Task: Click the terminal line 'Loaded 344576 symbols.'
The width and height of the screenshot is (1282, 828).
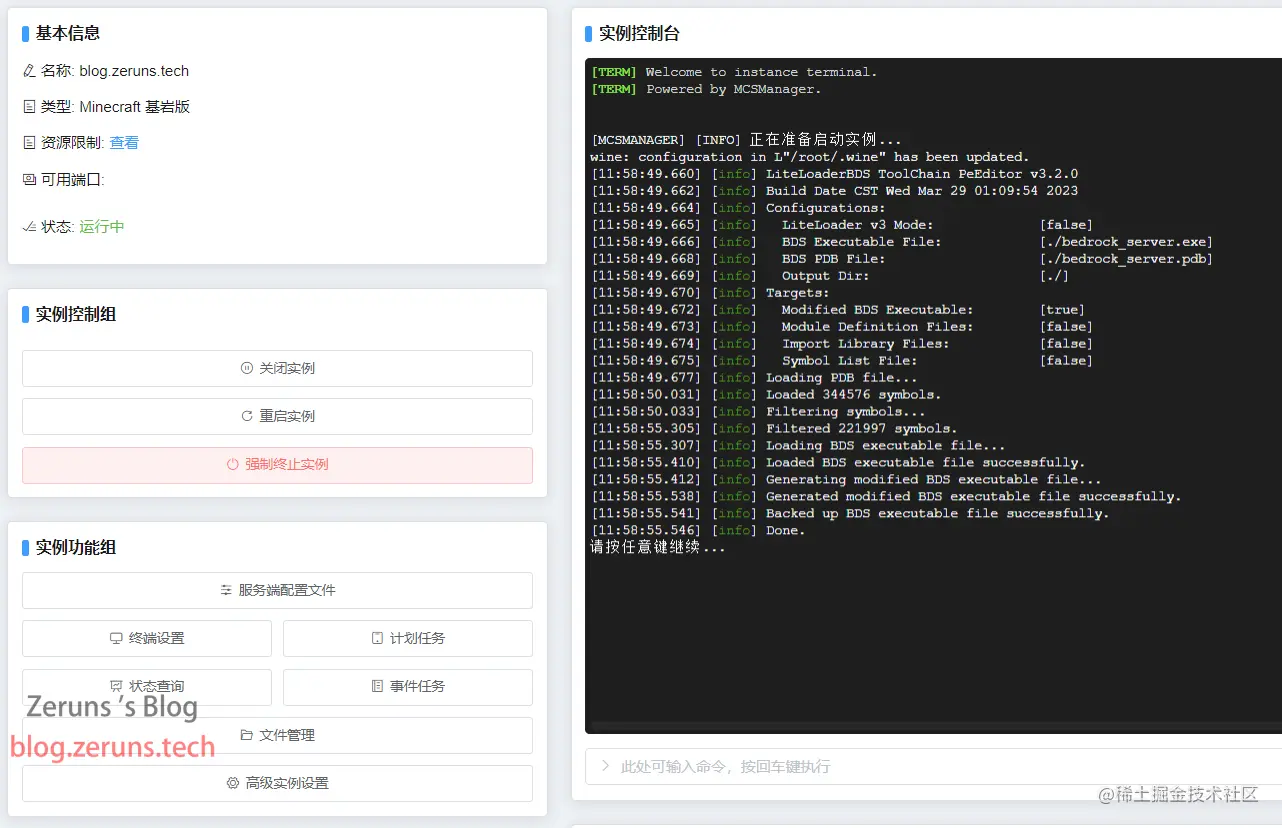Action: [854, 395]
